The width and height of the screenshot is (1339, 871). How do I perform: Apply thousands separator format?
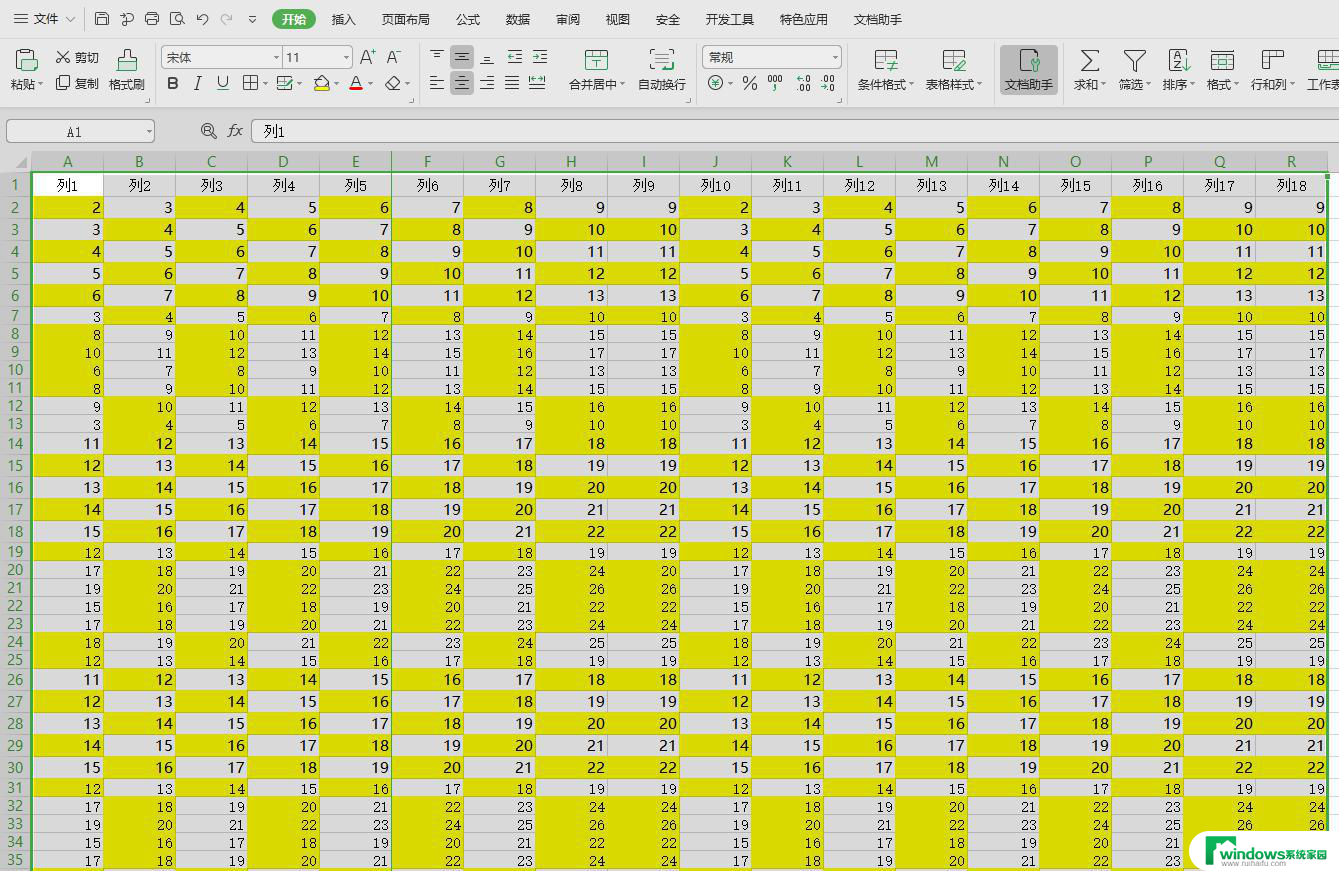click(x=775, y=83)
